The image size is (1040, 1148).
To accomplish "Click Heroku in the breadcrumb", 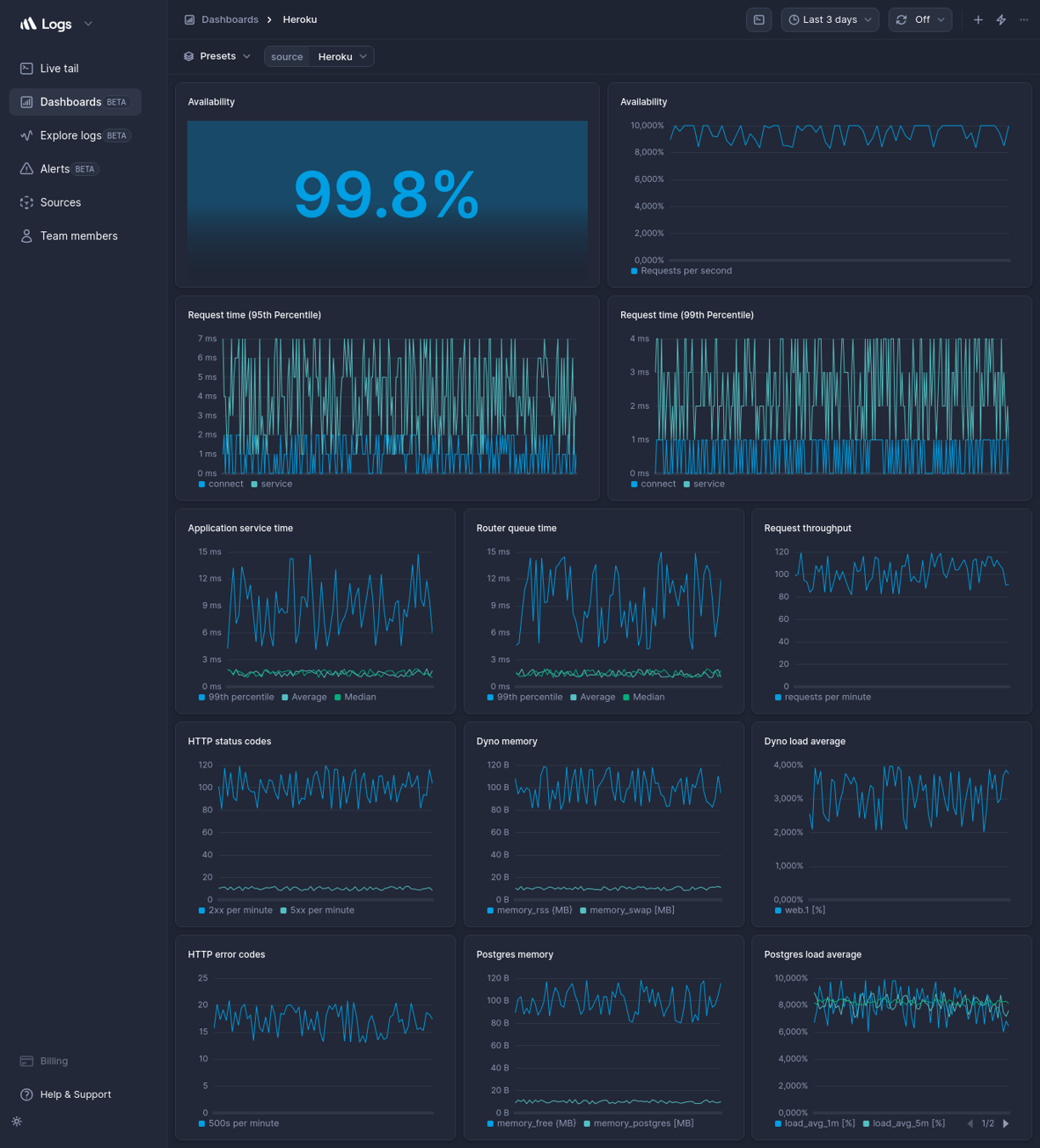I will [x=300, y=20].
